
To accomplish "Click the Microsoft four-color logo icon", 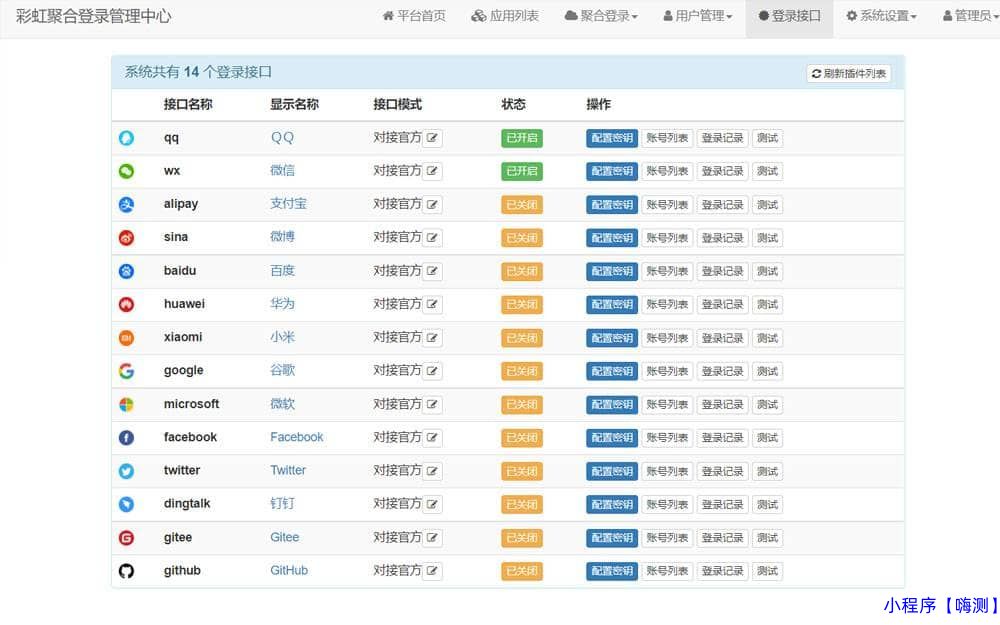I will pos(126,404).
